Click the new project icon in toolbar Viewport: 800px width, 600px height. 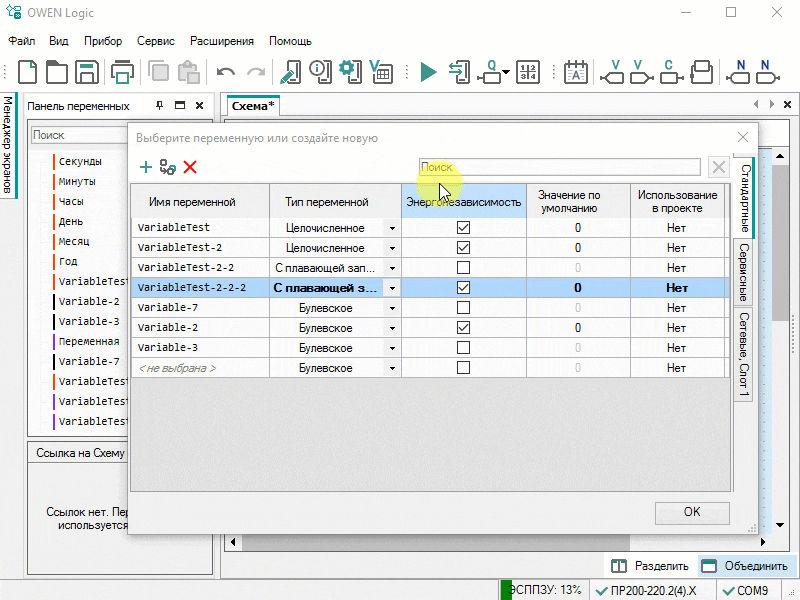pos(28,72)
